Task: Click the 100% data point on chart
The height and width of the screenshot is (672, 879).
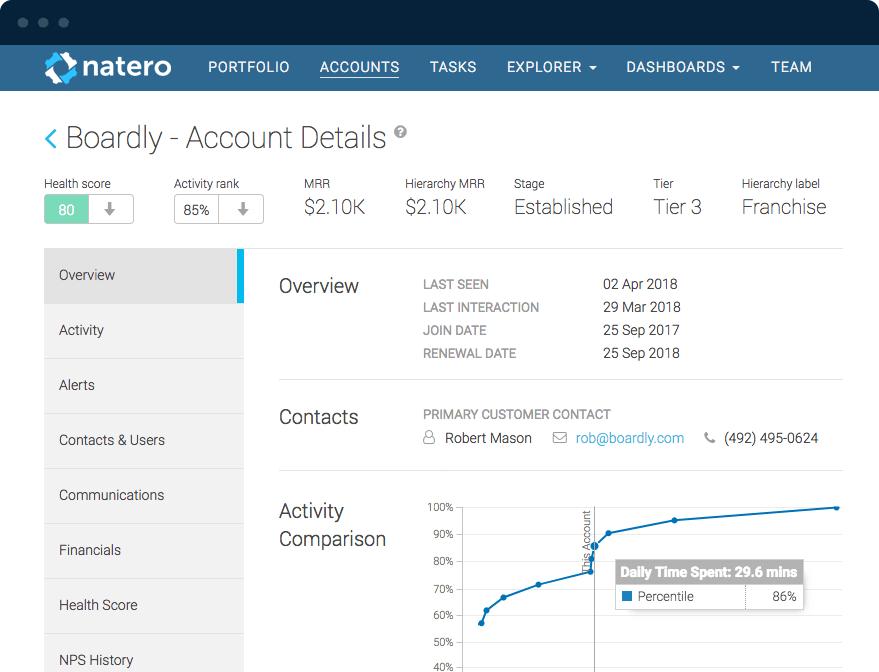Action: pyautogui.click(x=837, y=508)
